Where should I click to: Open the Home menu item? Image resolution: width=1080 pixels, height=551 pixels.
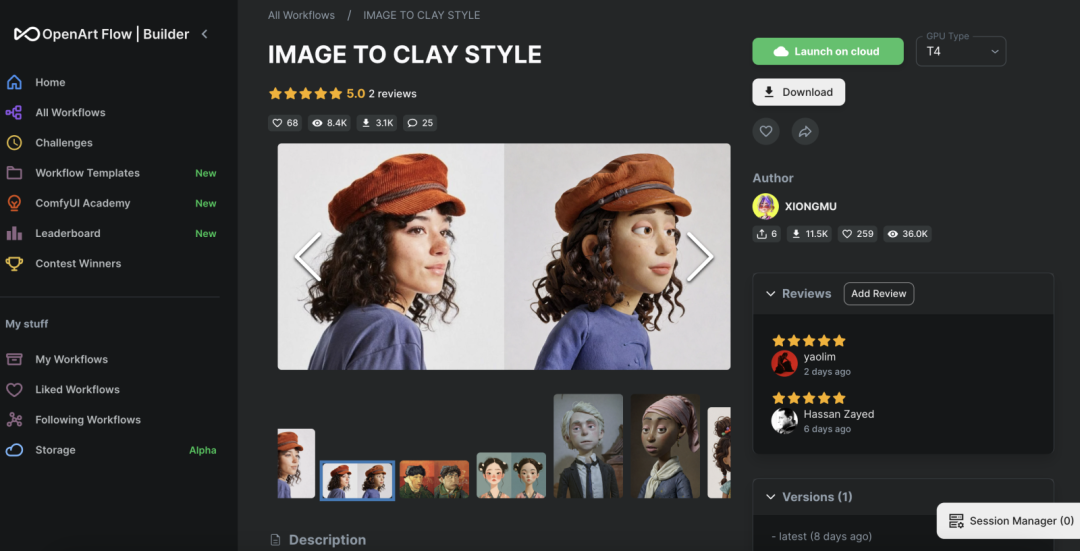[x=50, y=82]
